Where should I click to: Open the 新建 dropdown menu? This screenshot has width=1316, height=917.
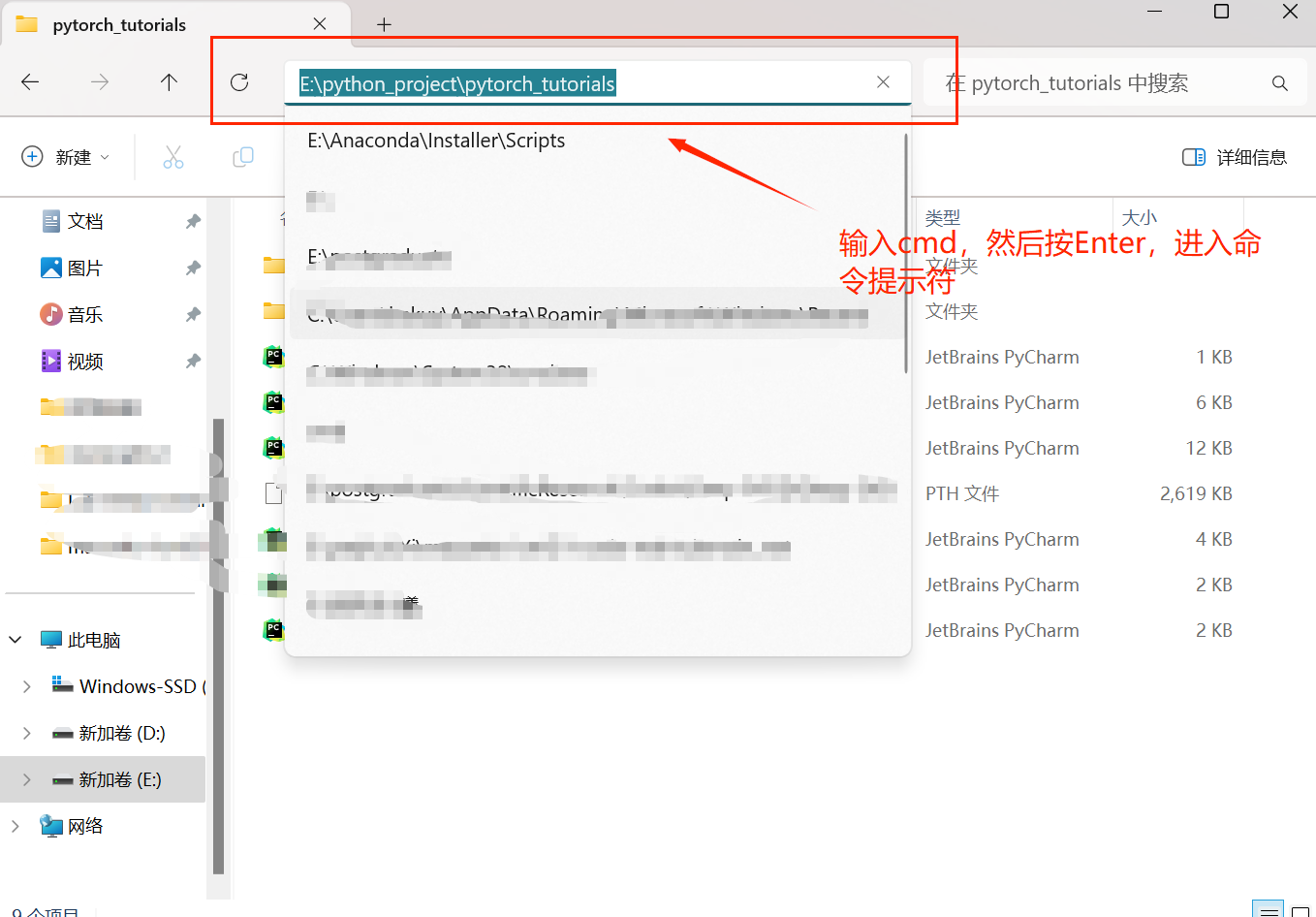coord(66,156)
